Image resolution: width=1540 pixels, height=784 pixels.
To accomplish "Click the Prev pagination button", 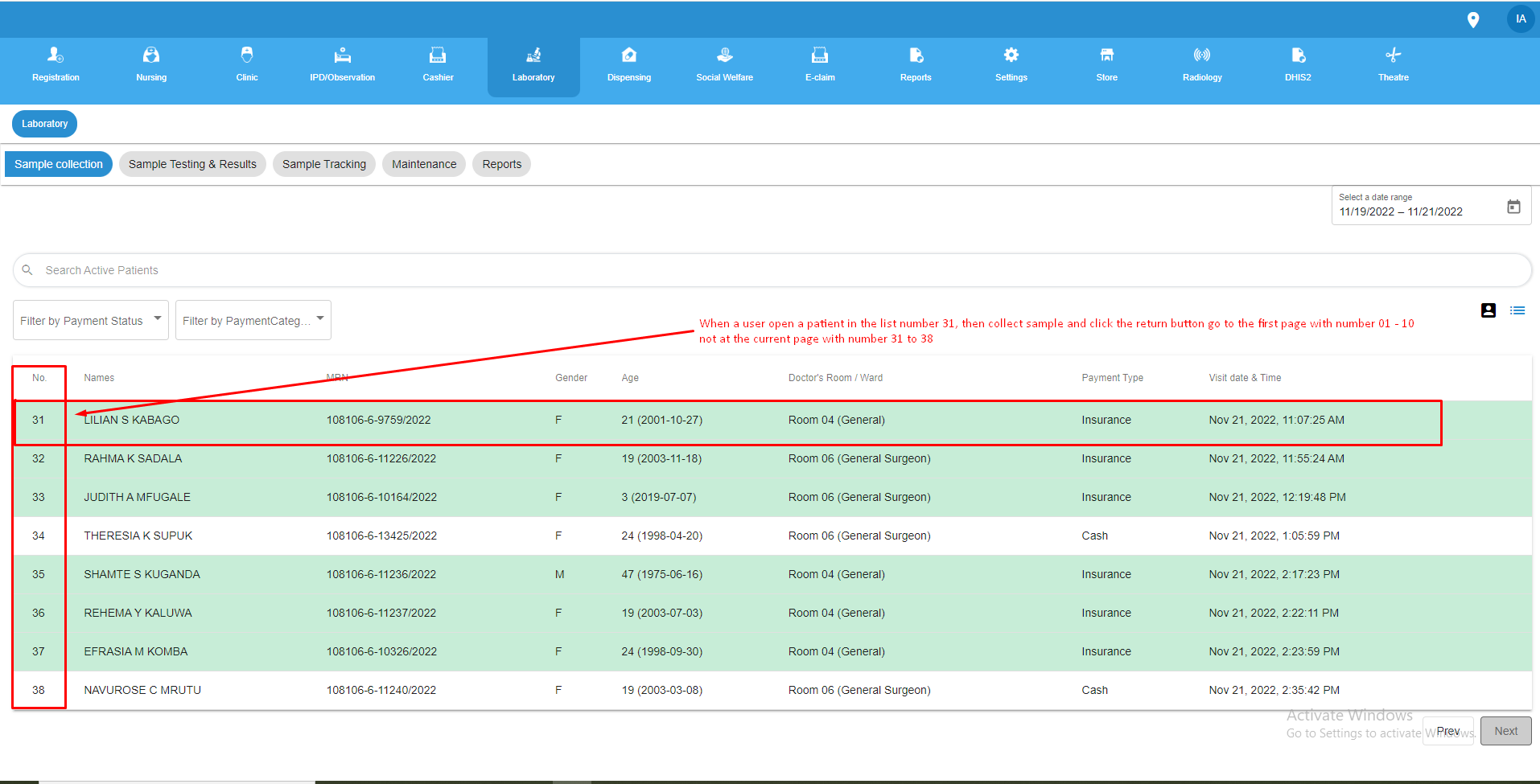I will (1447, 730).
